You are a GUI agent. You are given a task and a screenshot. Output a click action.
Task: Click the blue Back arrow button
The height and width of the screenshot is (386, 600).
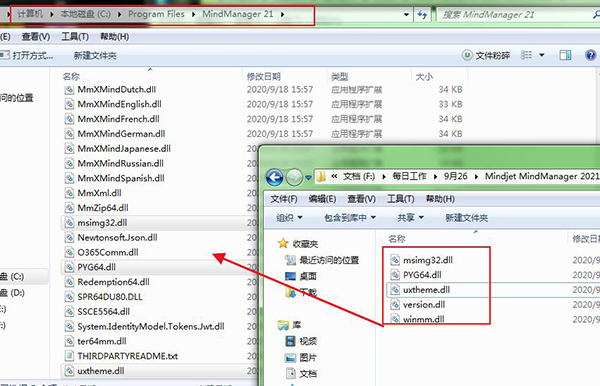click(x=274, y=178)
